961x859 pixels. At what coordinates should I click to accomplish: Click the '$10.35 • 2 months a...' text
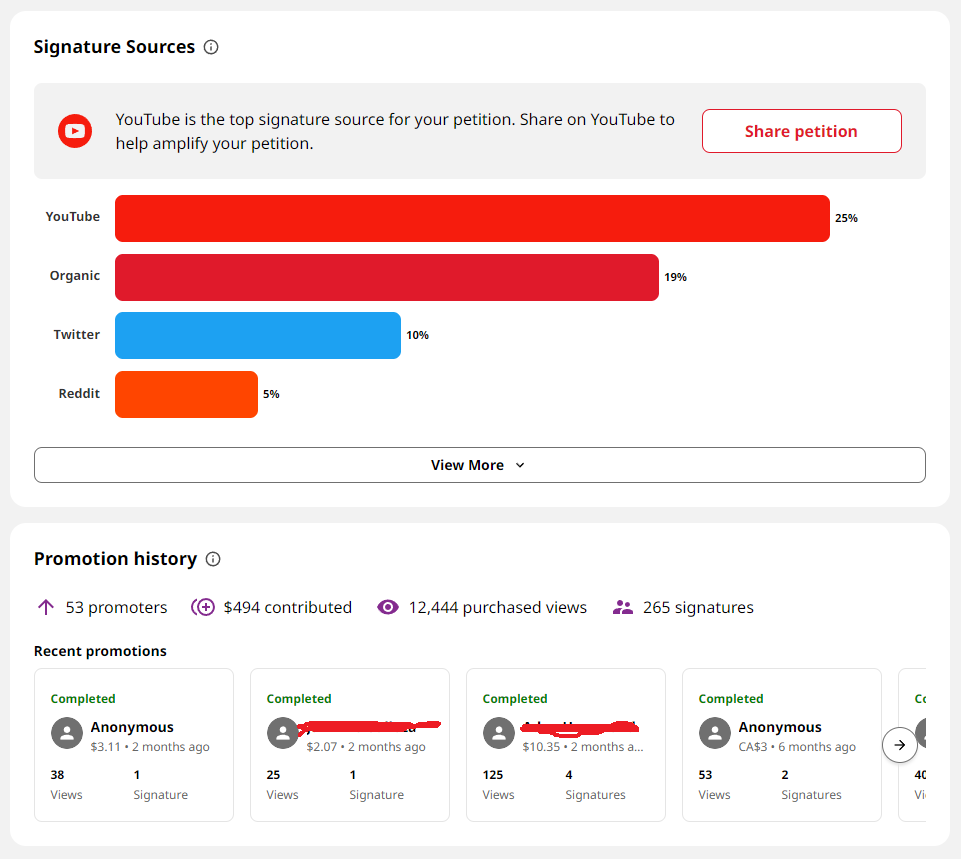point(583,747)
